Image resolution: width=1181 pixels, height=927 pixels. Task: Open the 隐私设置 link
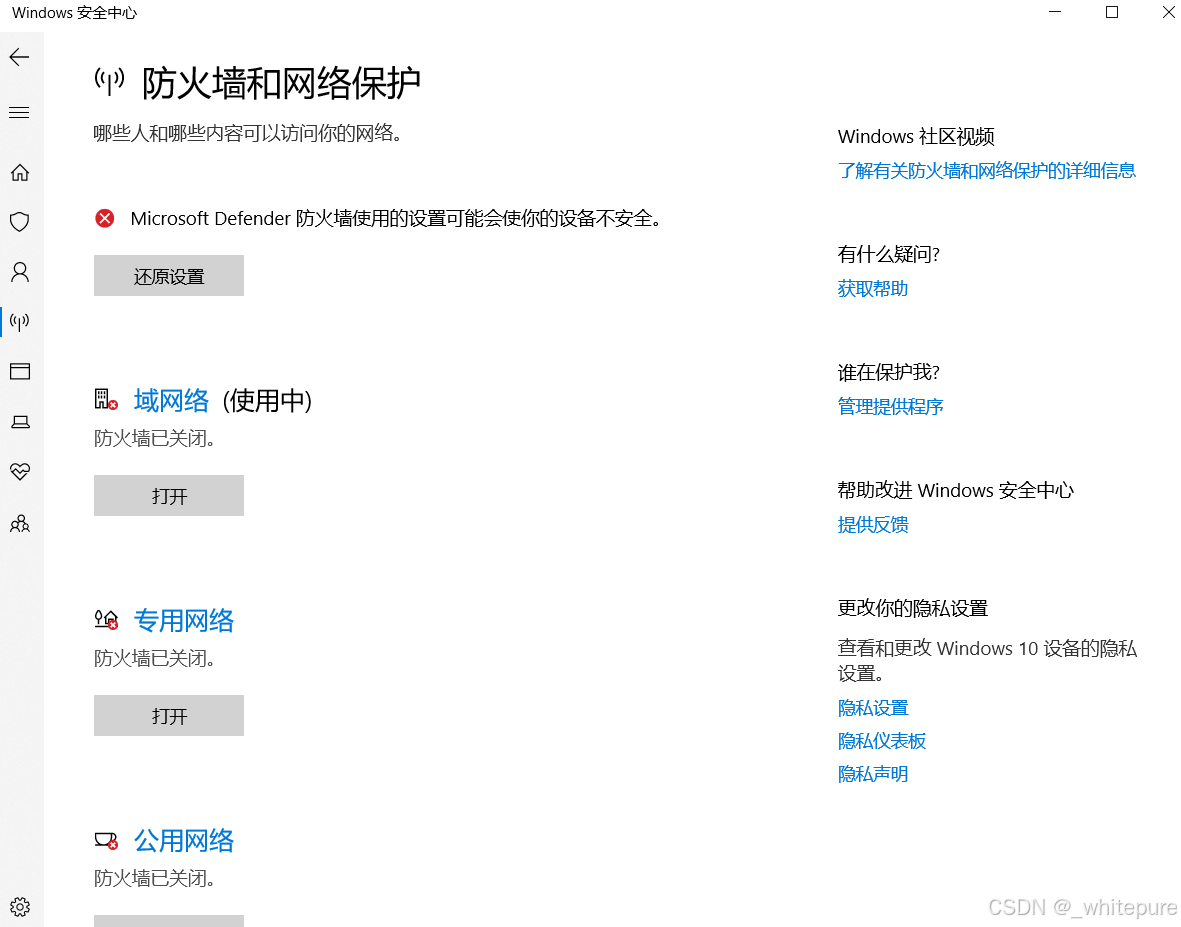click(x=873, y=708)
